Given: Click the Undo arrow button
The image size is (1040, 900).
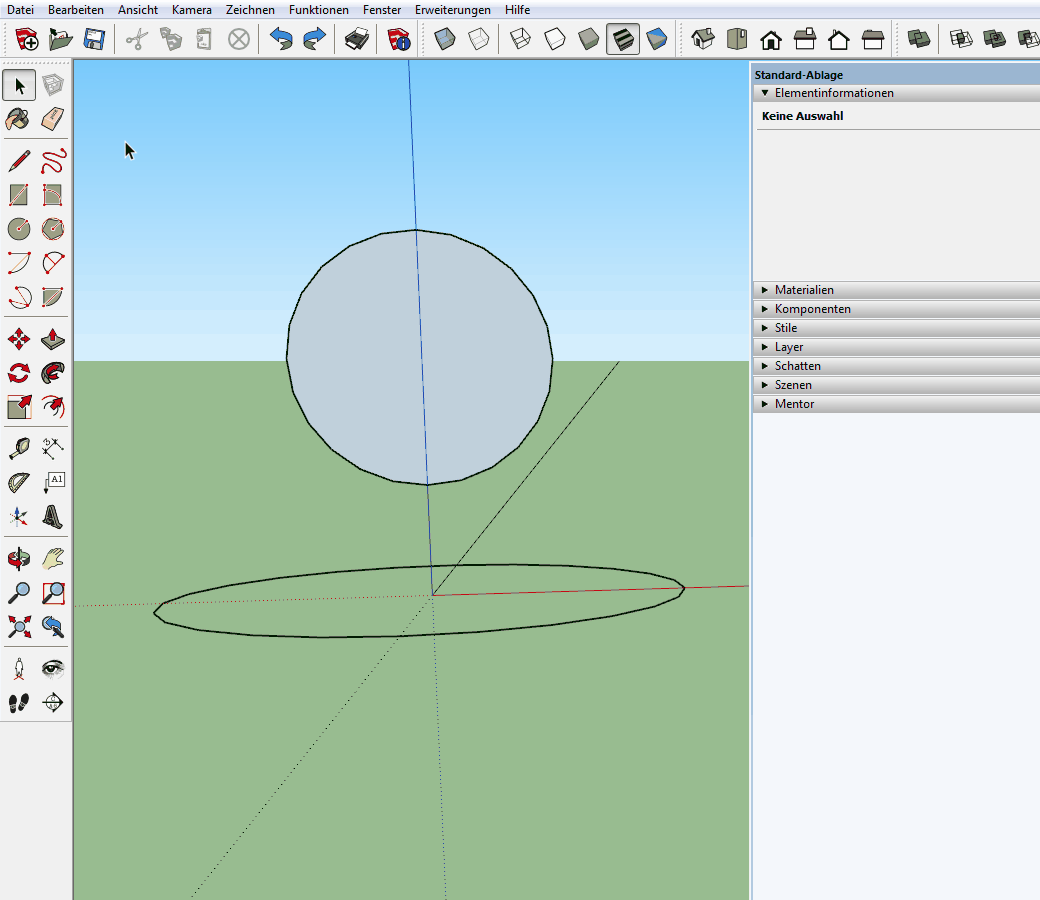Looking at the screenshot, I should click(281, 39).
